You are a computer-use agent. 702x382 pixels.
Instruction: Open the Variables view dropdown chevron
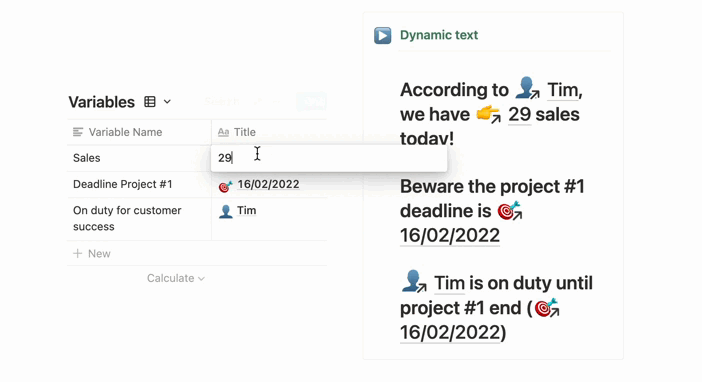[167, 102]
